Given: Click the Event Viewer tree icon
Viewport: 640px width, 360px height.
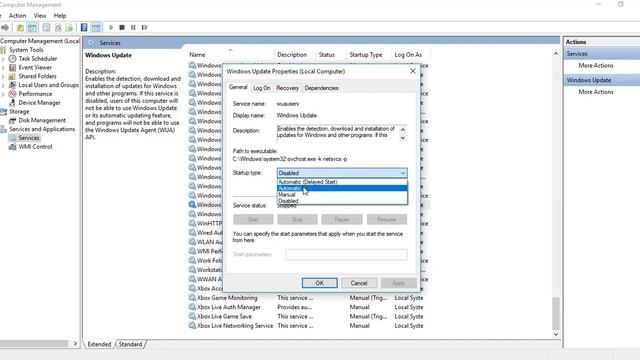Looking at the screenshot, I should click(x=13, y=67).
